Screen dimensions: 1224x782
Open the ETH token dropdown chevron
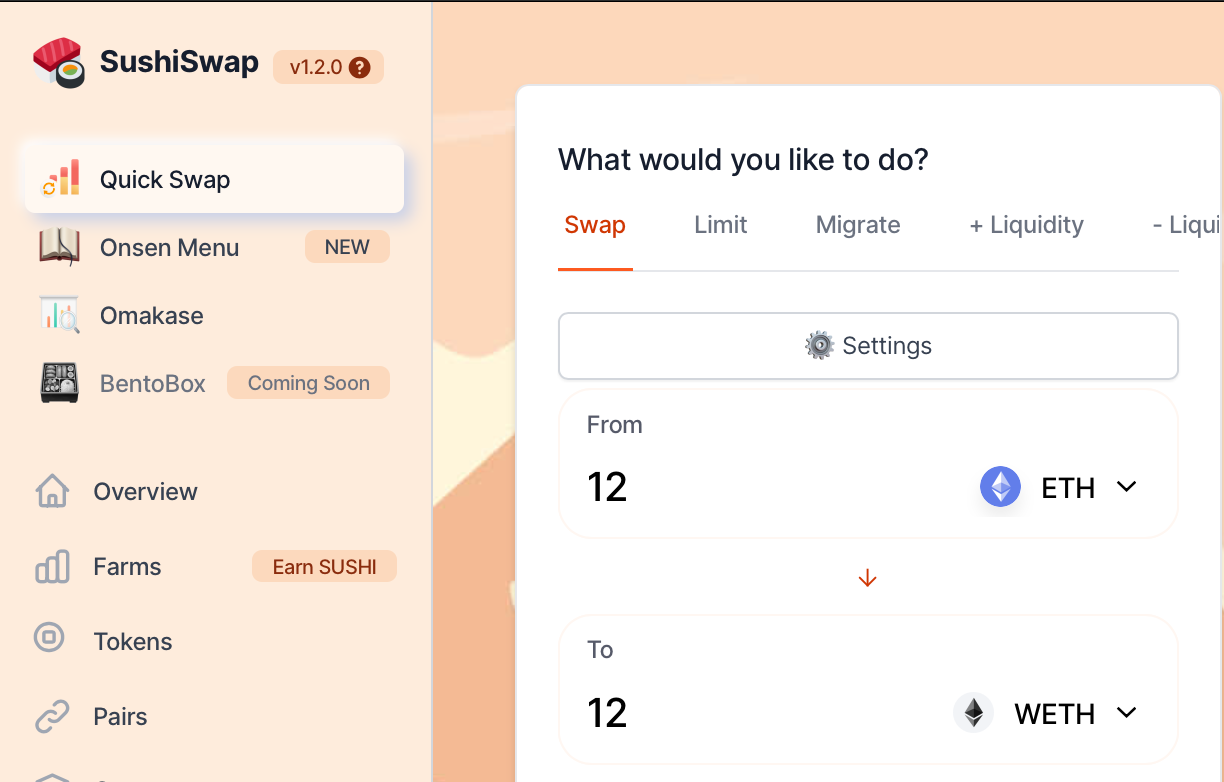click(x=1127, y=487)
